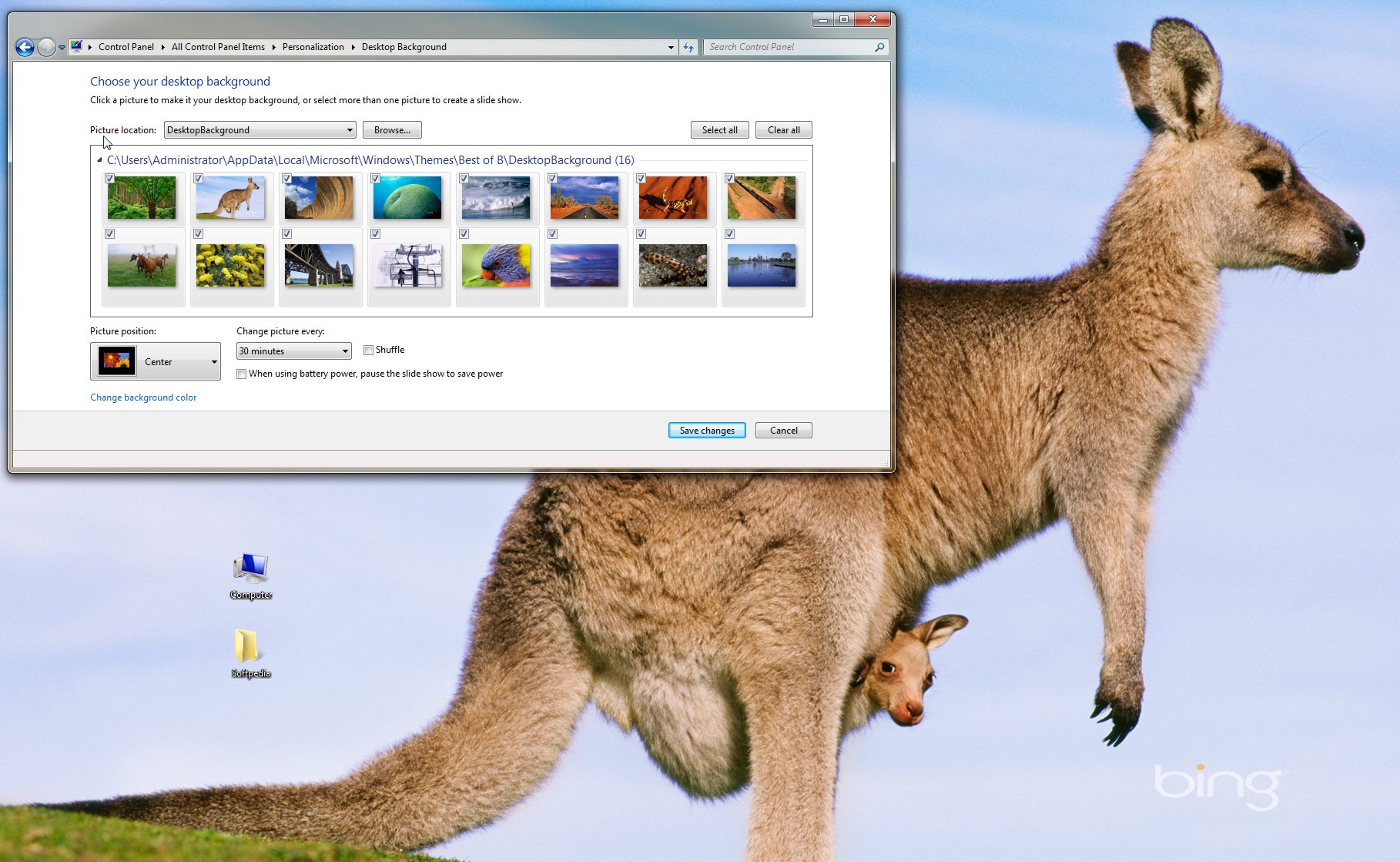Select the yellow wattle flowers wallpaper
This screenshot has width=1400, height=862.
point(230,266)
